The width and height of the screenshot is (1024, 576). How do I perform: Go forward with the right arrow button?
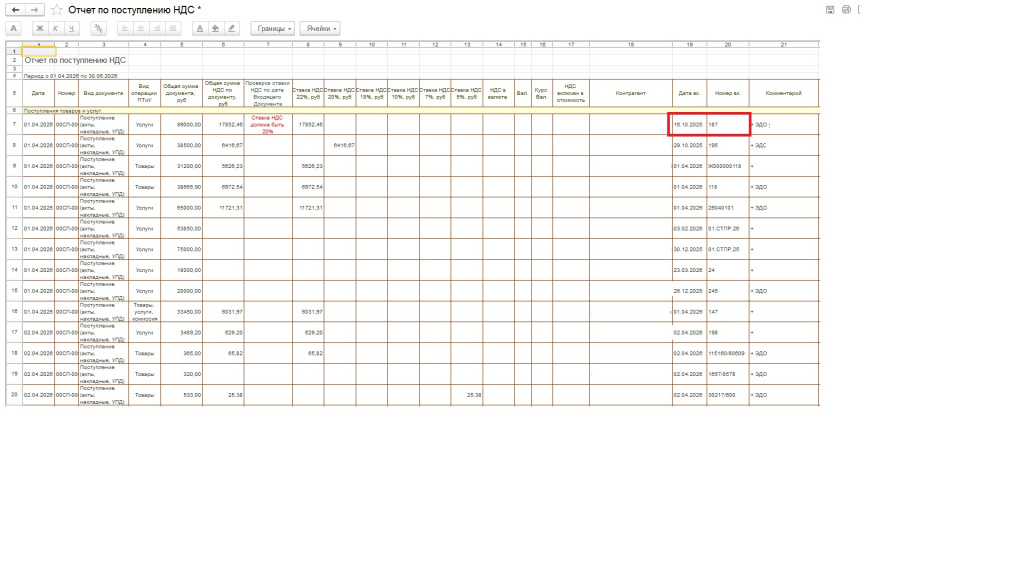coord(35,10)
